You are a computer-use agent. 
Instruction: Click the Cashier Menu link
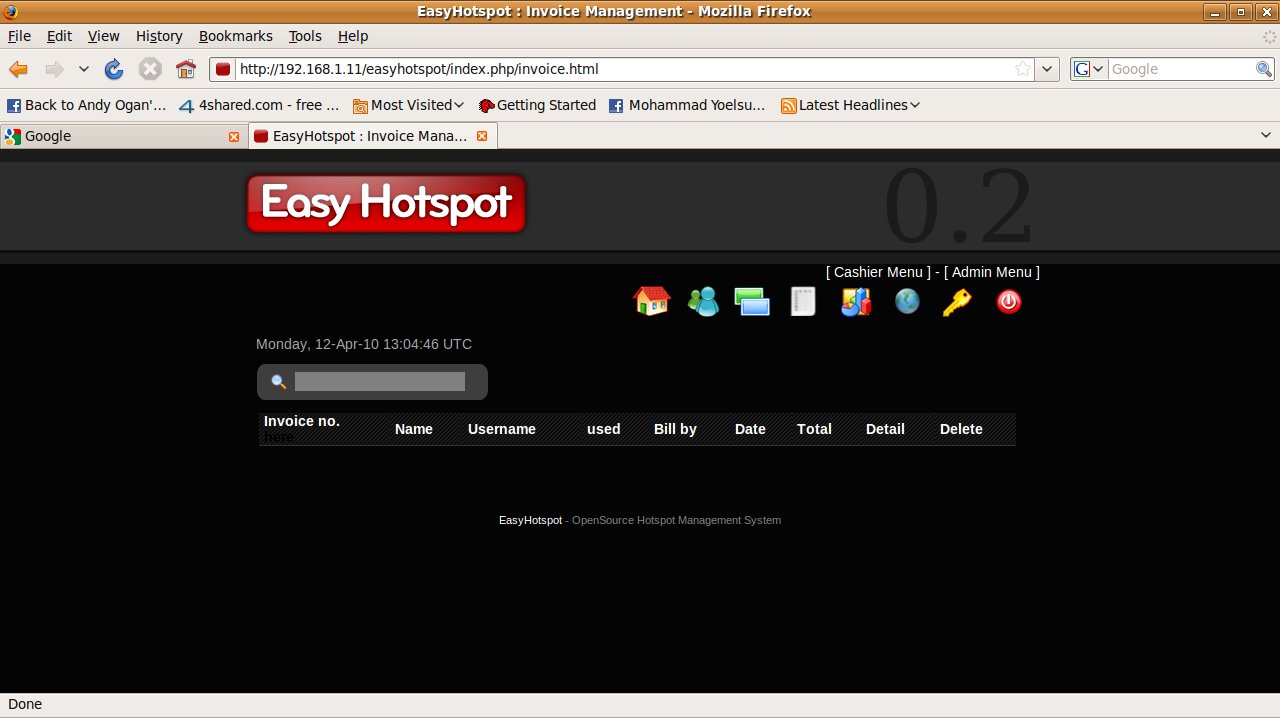coord(877,272)
